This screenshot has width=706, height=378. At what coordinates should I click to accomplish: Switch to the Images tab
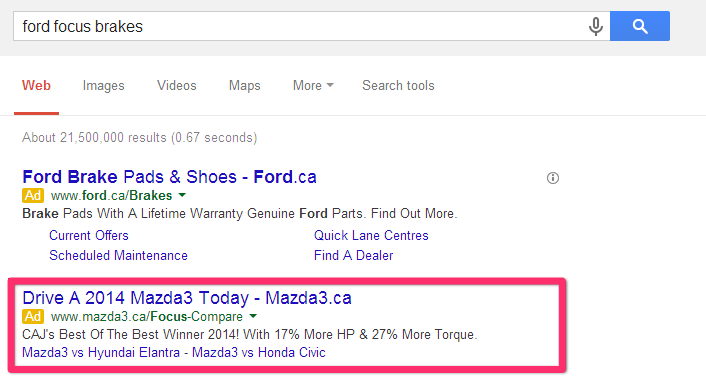104,86
